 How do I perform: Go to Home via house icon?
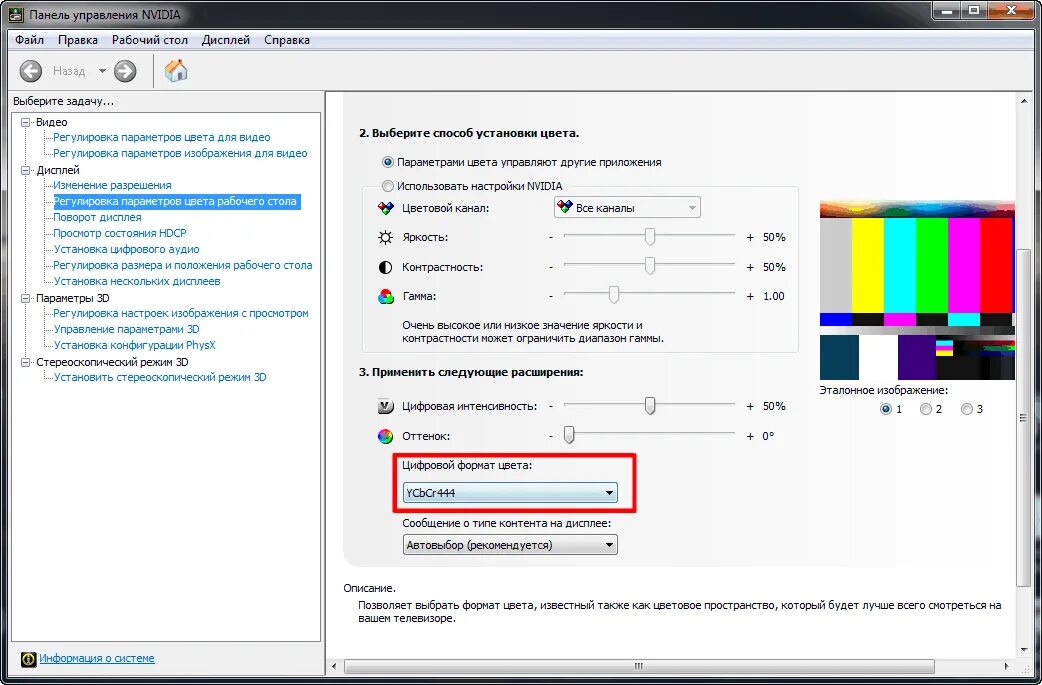pyautogui.click(x=176, y=70)
